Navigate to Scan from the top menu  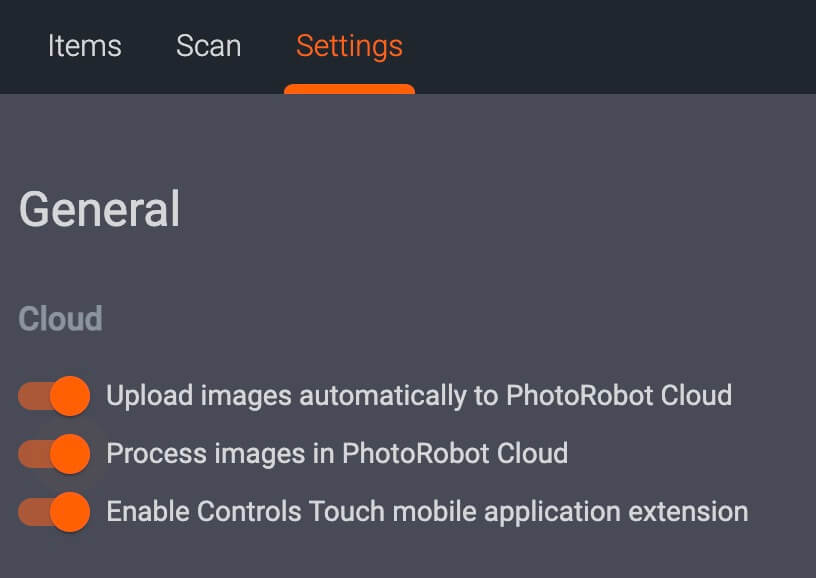(x=209, y=46)
